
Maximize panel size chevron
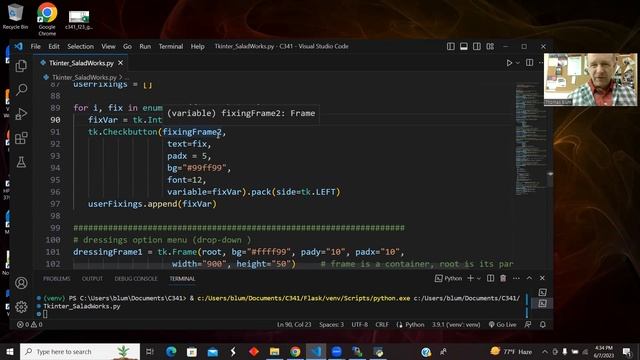point(529,278)
